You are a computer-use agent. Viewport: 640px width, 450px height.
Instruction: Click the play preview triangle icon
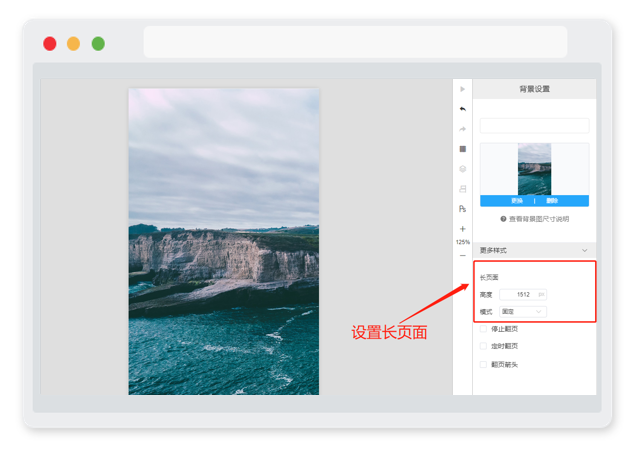[462, 89]
